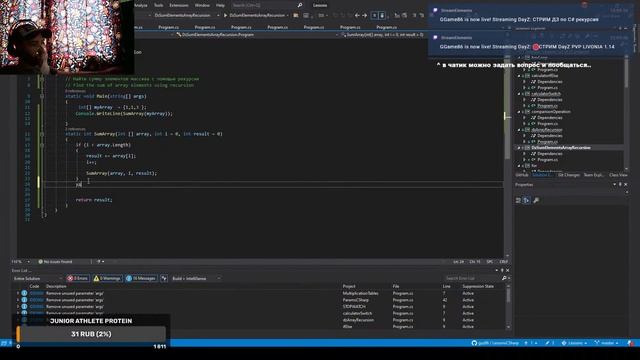Image resolution: width=640 pixels, height=360 pixels.
Task: Open the Help menu
Action: point(220,5)
